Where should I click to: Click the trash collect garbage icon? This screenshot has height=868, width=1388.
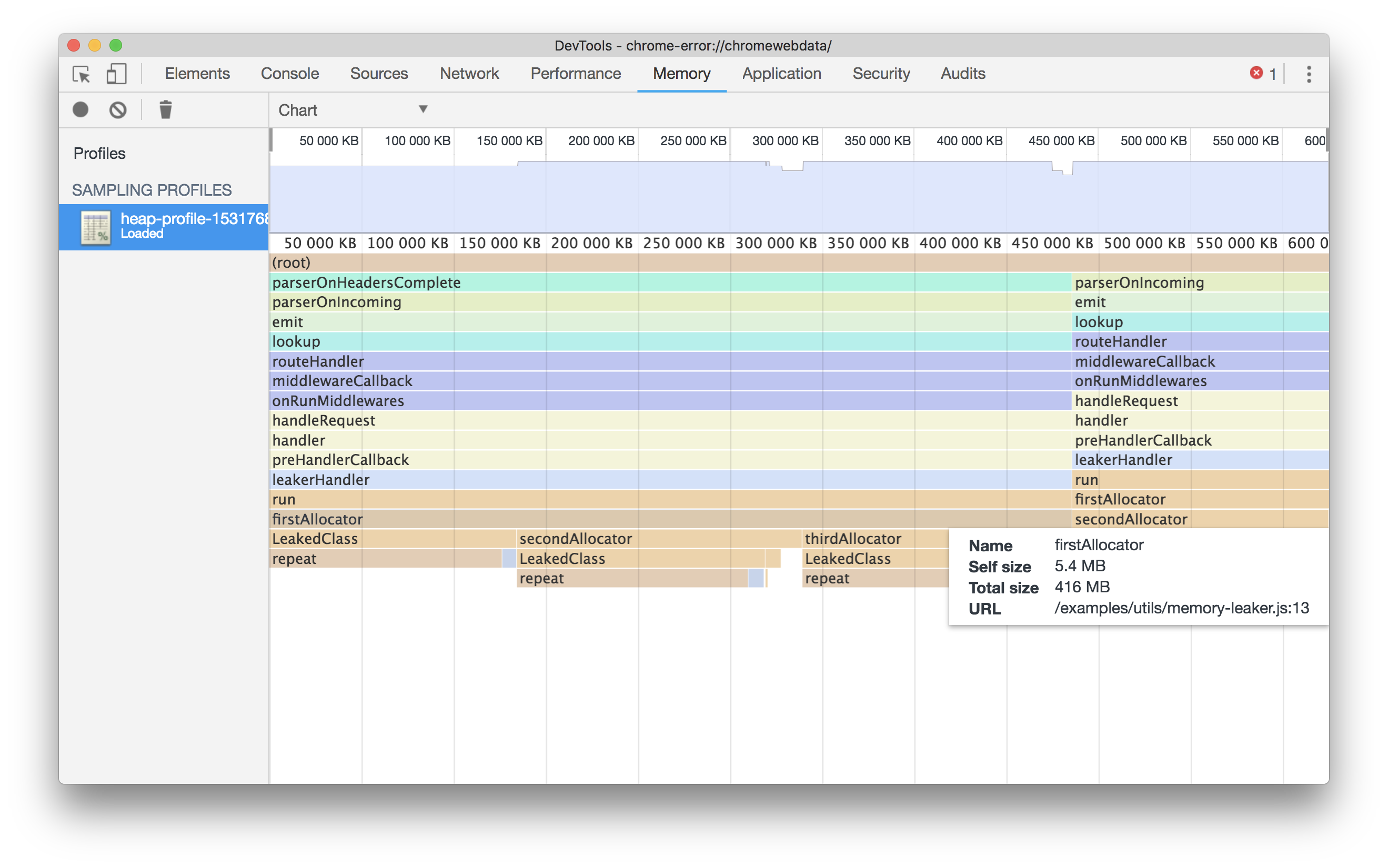click(x=165, y=109)
